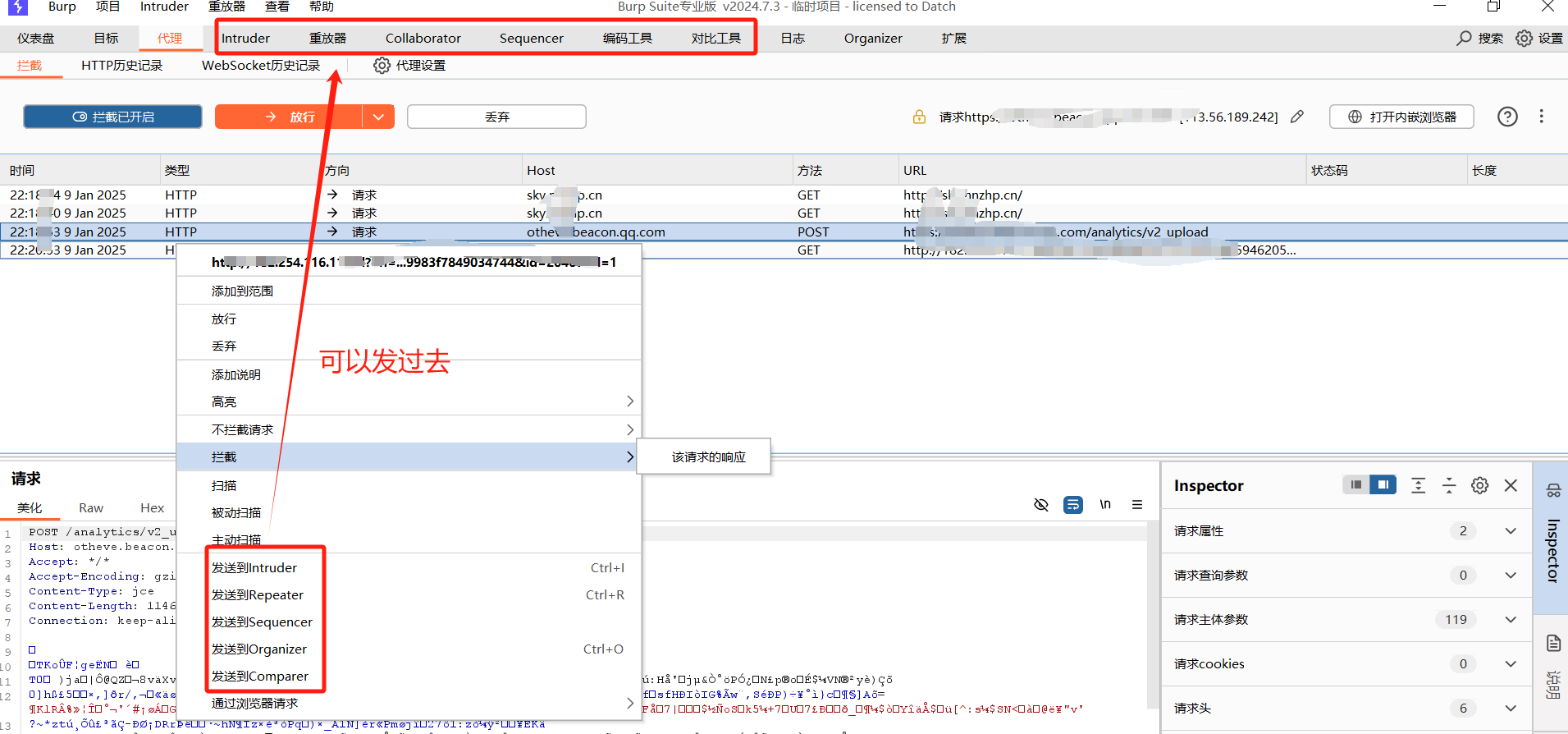Close the Inspector panel

[1511, 485]
